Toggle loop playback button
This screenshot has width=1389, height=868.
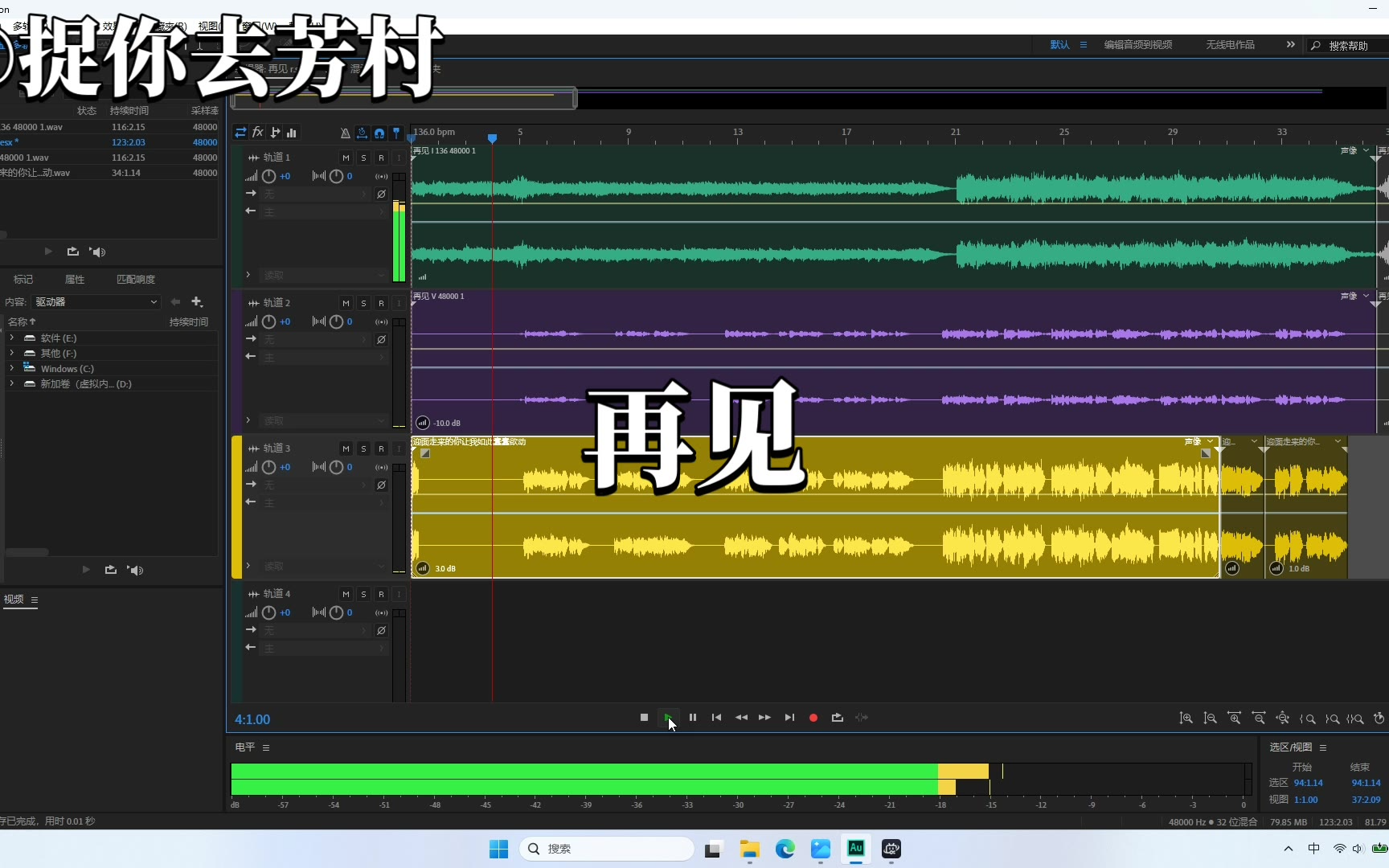pyautogui.click(x=837, y=718)
